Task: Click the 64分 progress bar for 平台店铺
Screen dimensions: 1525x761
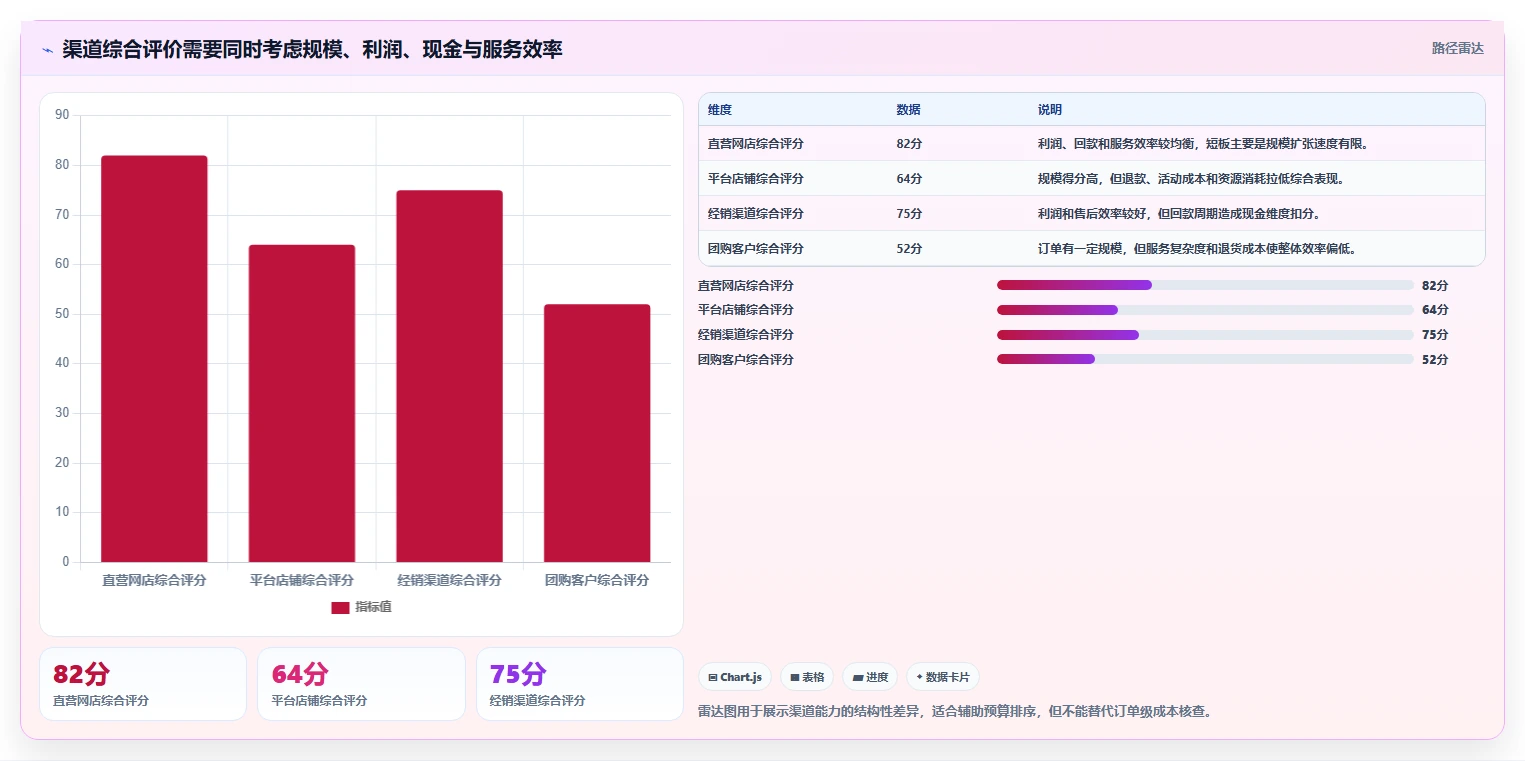Action: click(x=1205, y=310)
